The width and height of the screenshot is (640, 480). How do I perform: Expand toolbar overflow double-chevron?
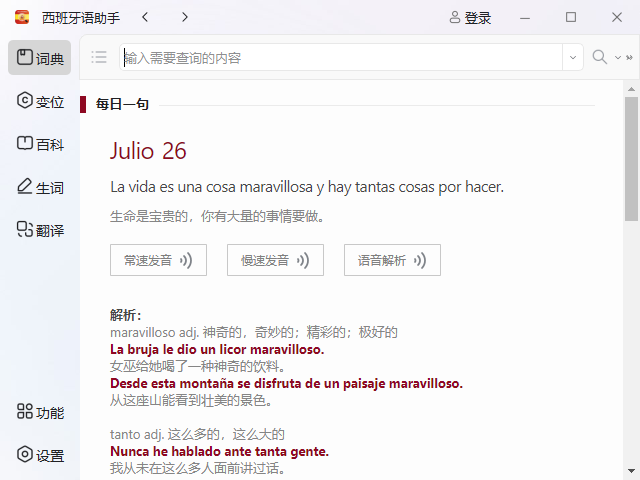pyautogui.click(x=630, y=58)
